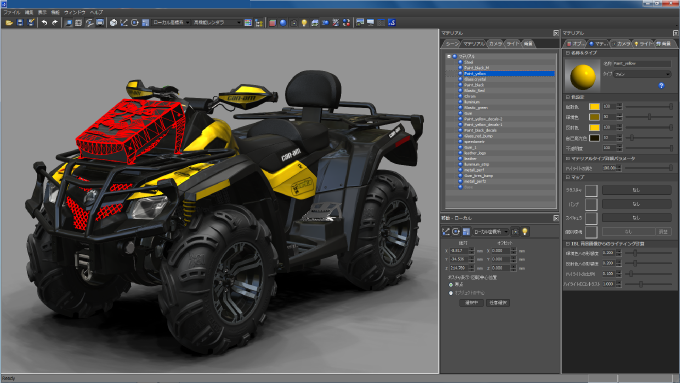Click the open folder icon in toolbar
This screenshot has width=680, height=383.
[x=9, y=23]
